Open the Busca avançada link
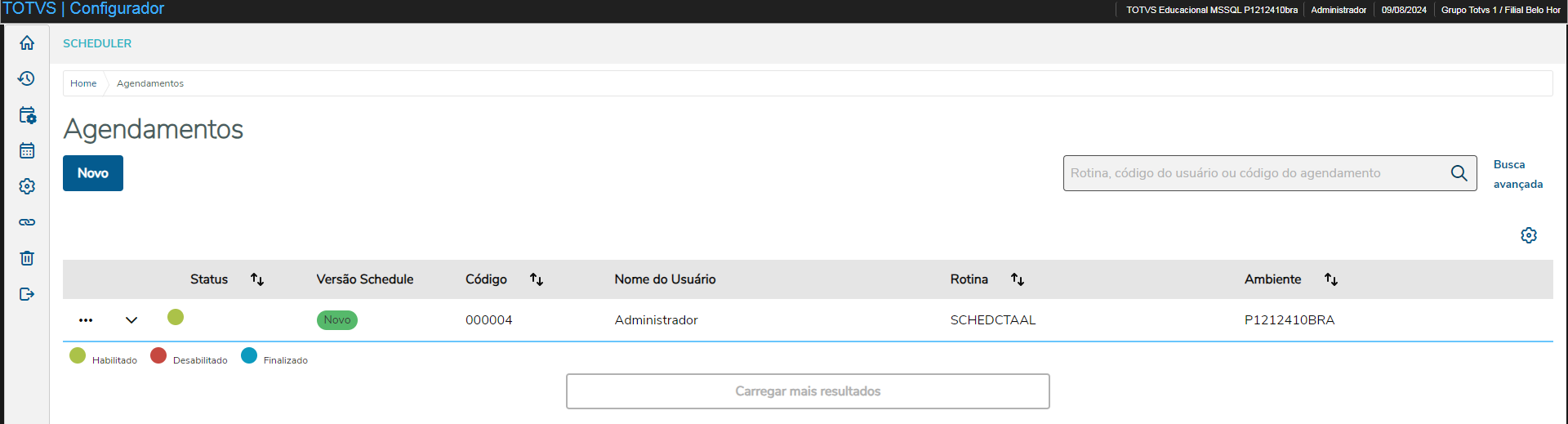This screenshot has height=424, width=1568. pyautogui.click(x=1517, y=174)
